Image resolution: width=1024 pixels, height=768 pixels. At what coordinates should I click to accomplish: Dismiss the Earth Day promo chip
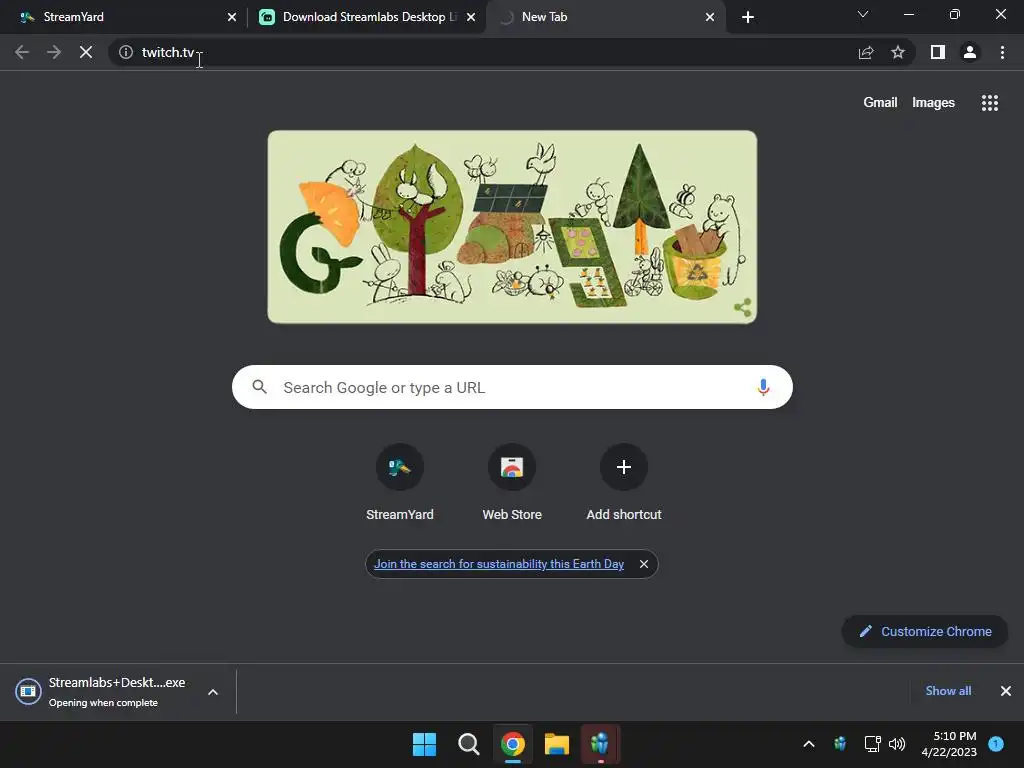point(644,564)
